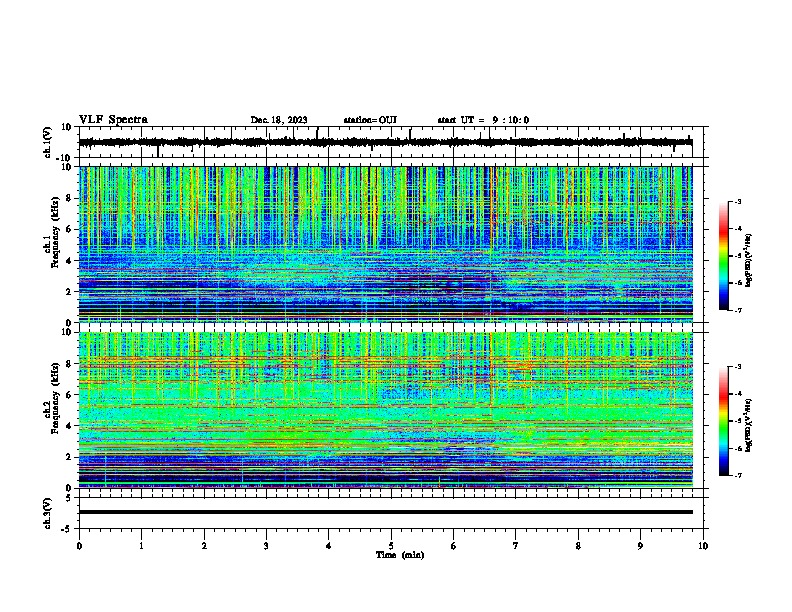Click time axis tick label 2
Screen dimensions: 792x612
[204, 546]
